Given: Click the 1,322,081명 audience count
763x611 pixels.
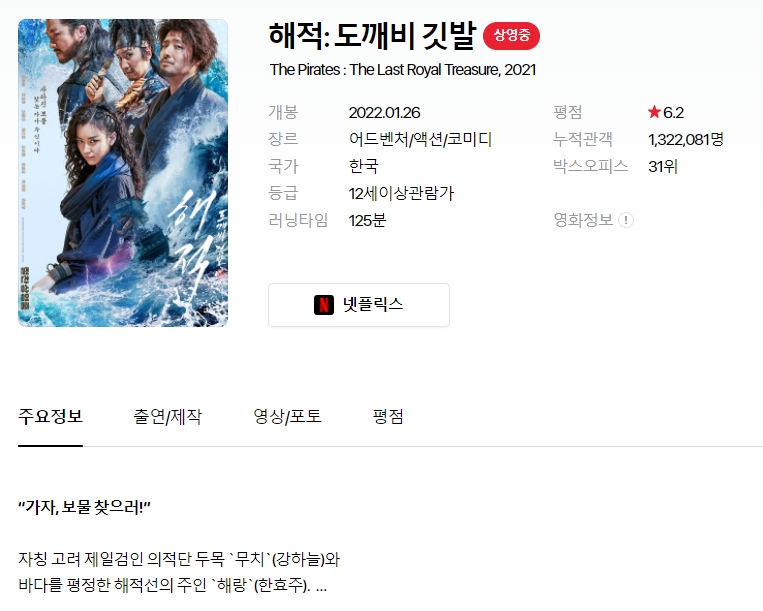Looking at the screenshot, I should (x=686, y=140).
